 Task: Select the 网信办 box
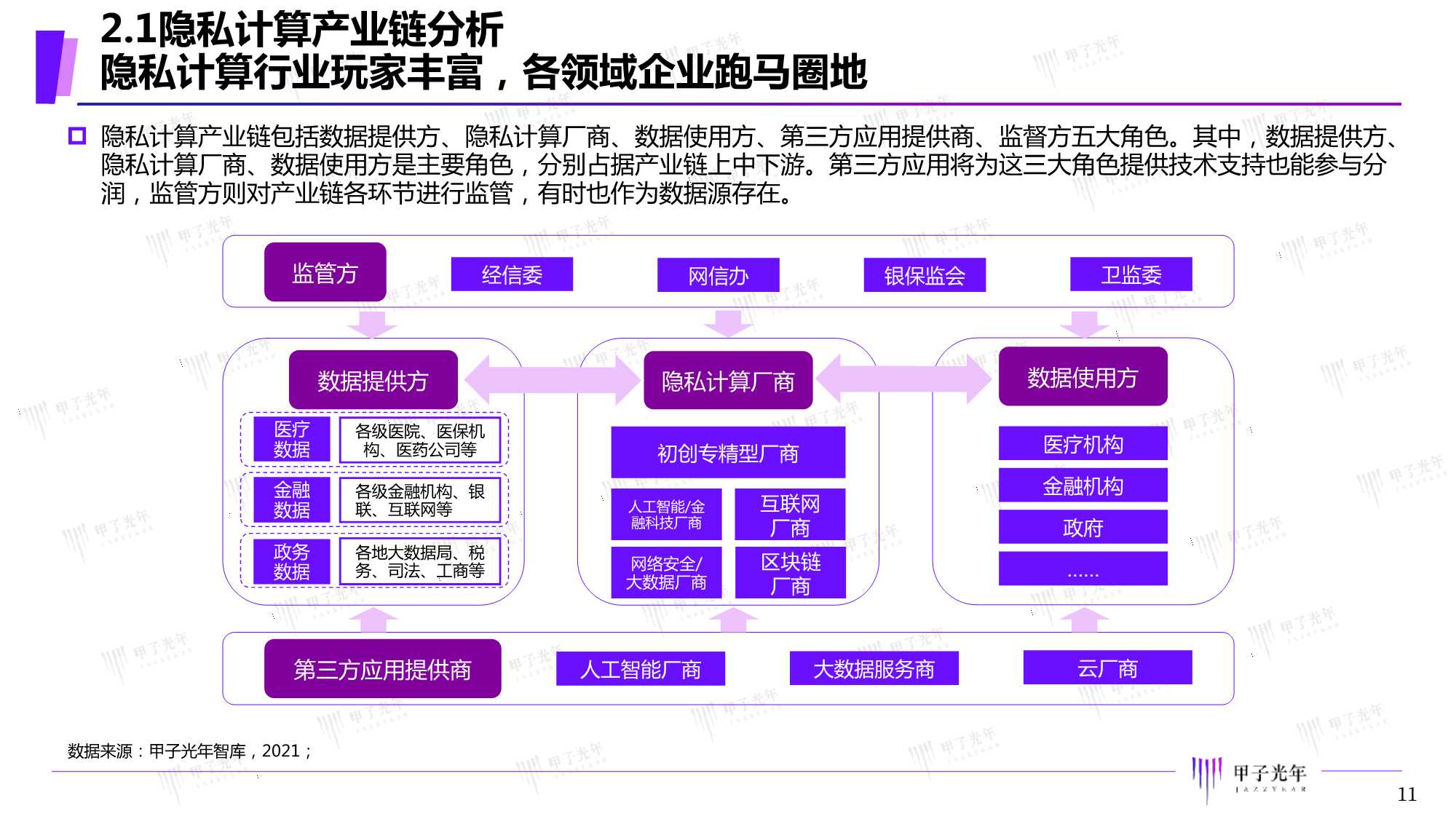[x=718, y=275]
